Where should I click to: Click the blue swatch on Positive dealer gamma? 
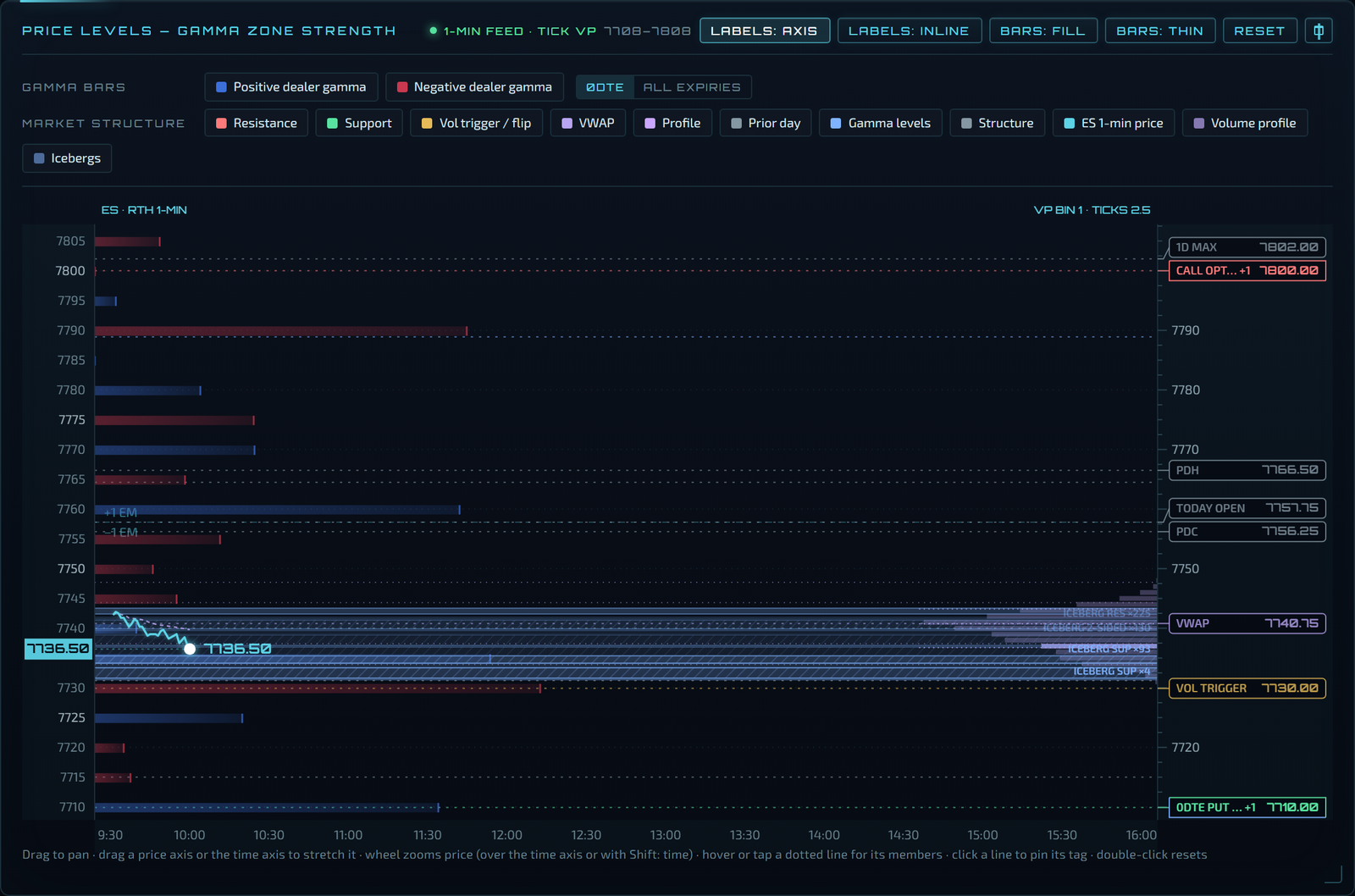pos(222,87)
